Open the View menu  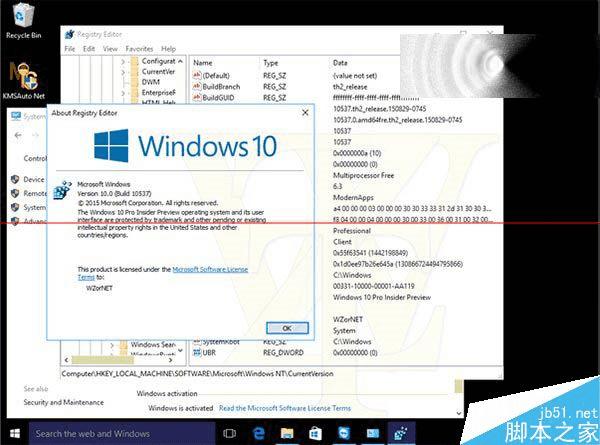[x=110, y=49]
